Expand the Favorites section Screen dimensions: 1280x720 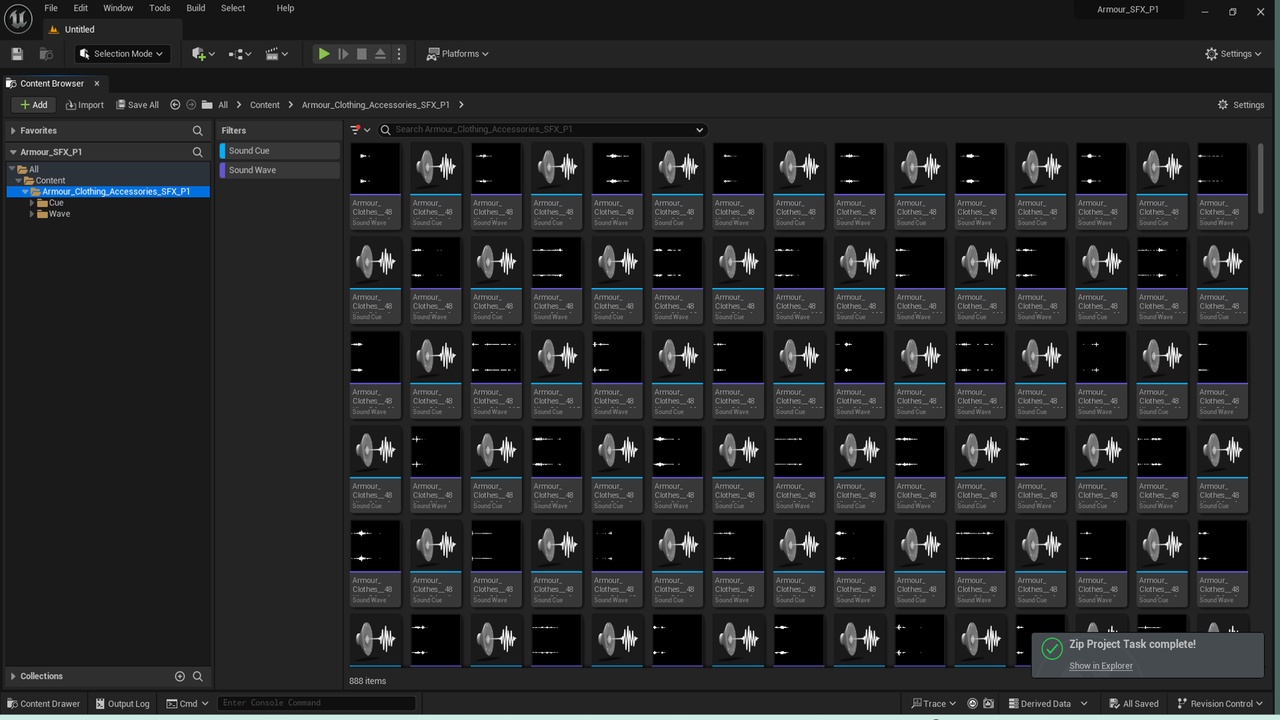[13, 131]
